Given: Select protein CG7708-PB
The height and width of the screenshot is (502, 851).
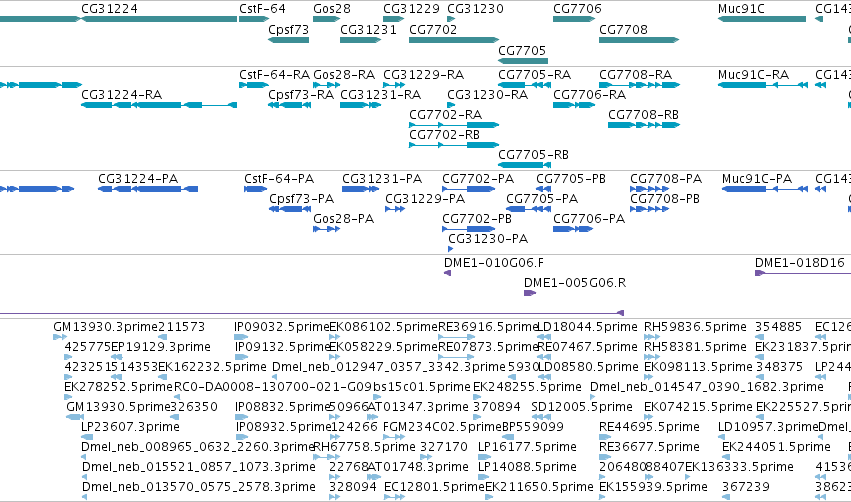Looking at the screenshot, I should click(649, 209).
